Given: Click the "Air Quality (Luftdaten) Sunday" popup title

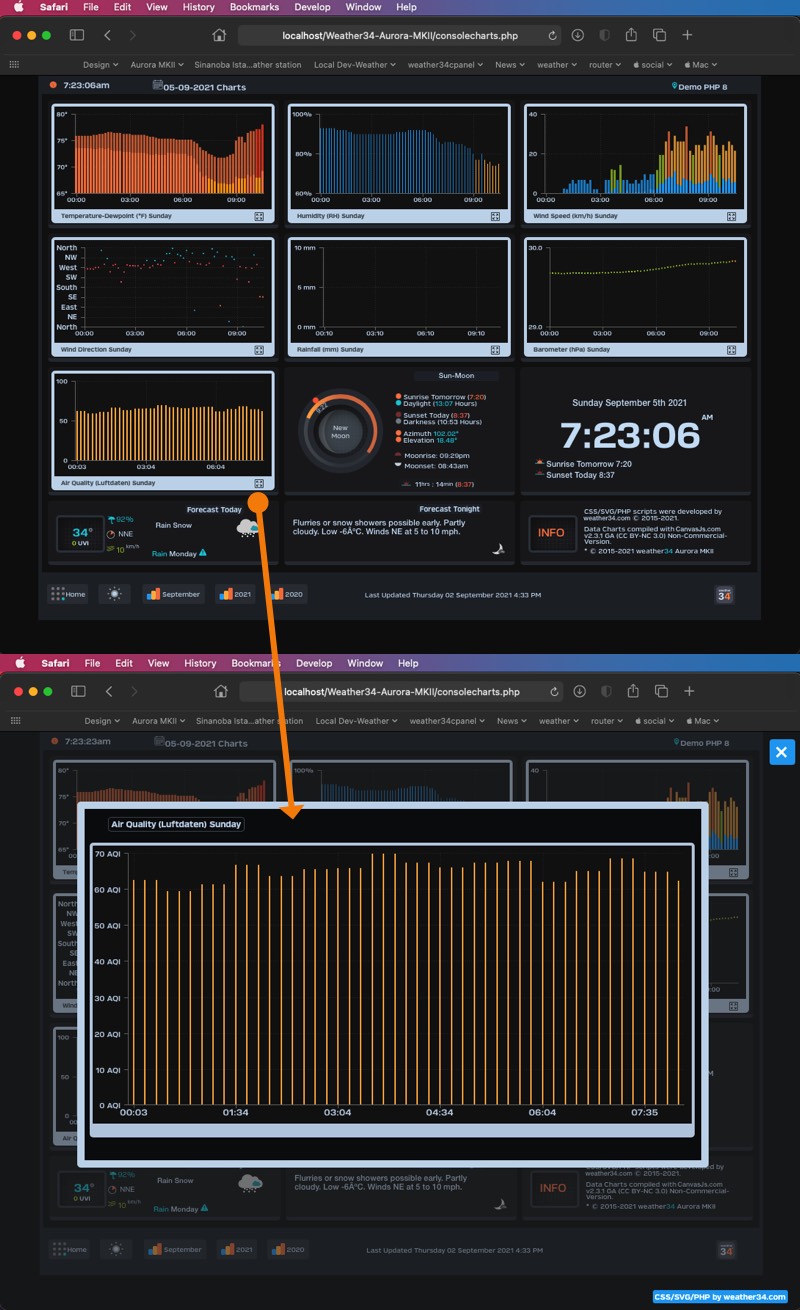Looking at the screenshot, I should click(x=176, y=825).
